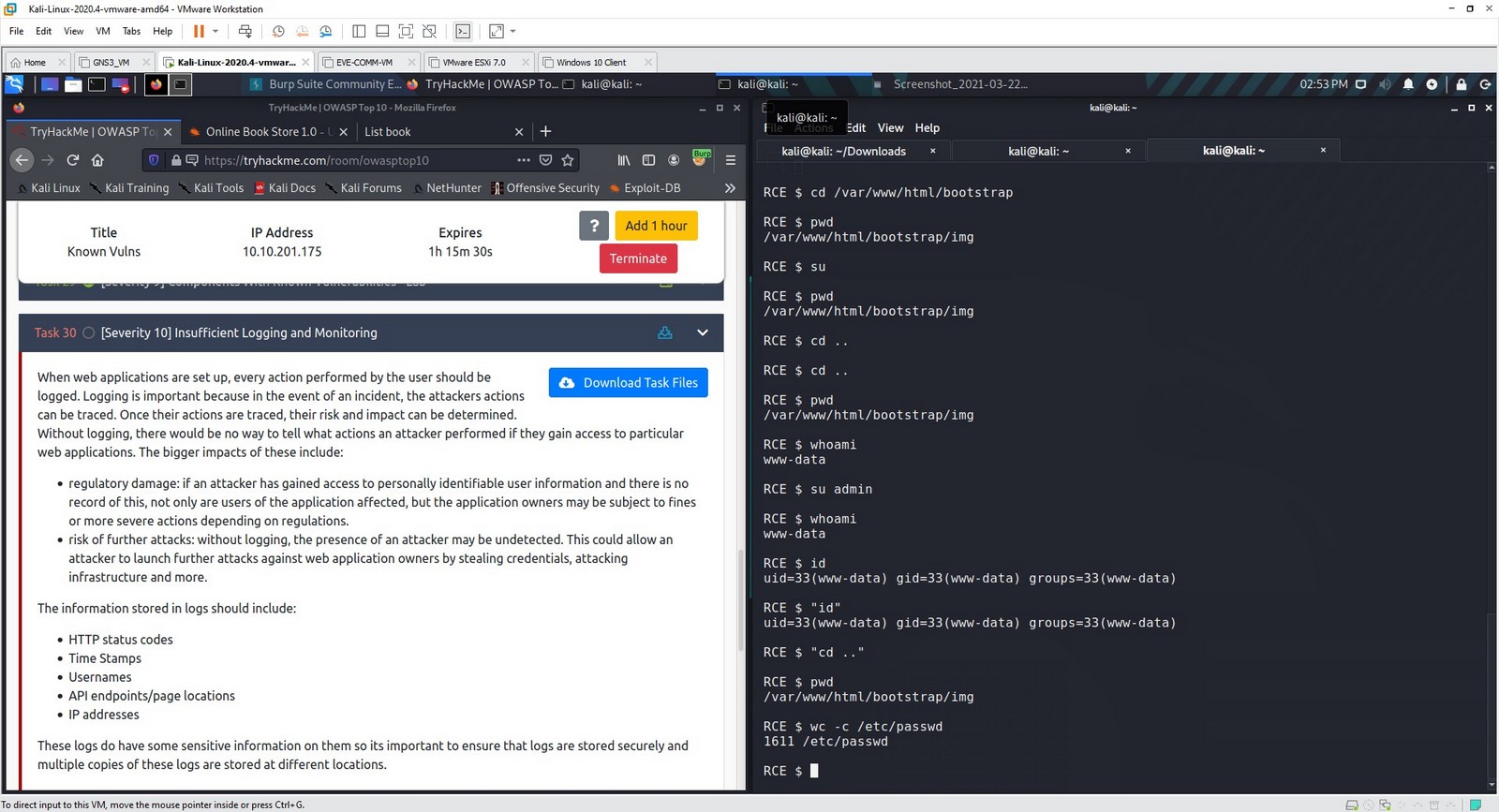Click the Firefox reload page icon
This screenshot has height=812, width=1499.
tap(72, 160)
